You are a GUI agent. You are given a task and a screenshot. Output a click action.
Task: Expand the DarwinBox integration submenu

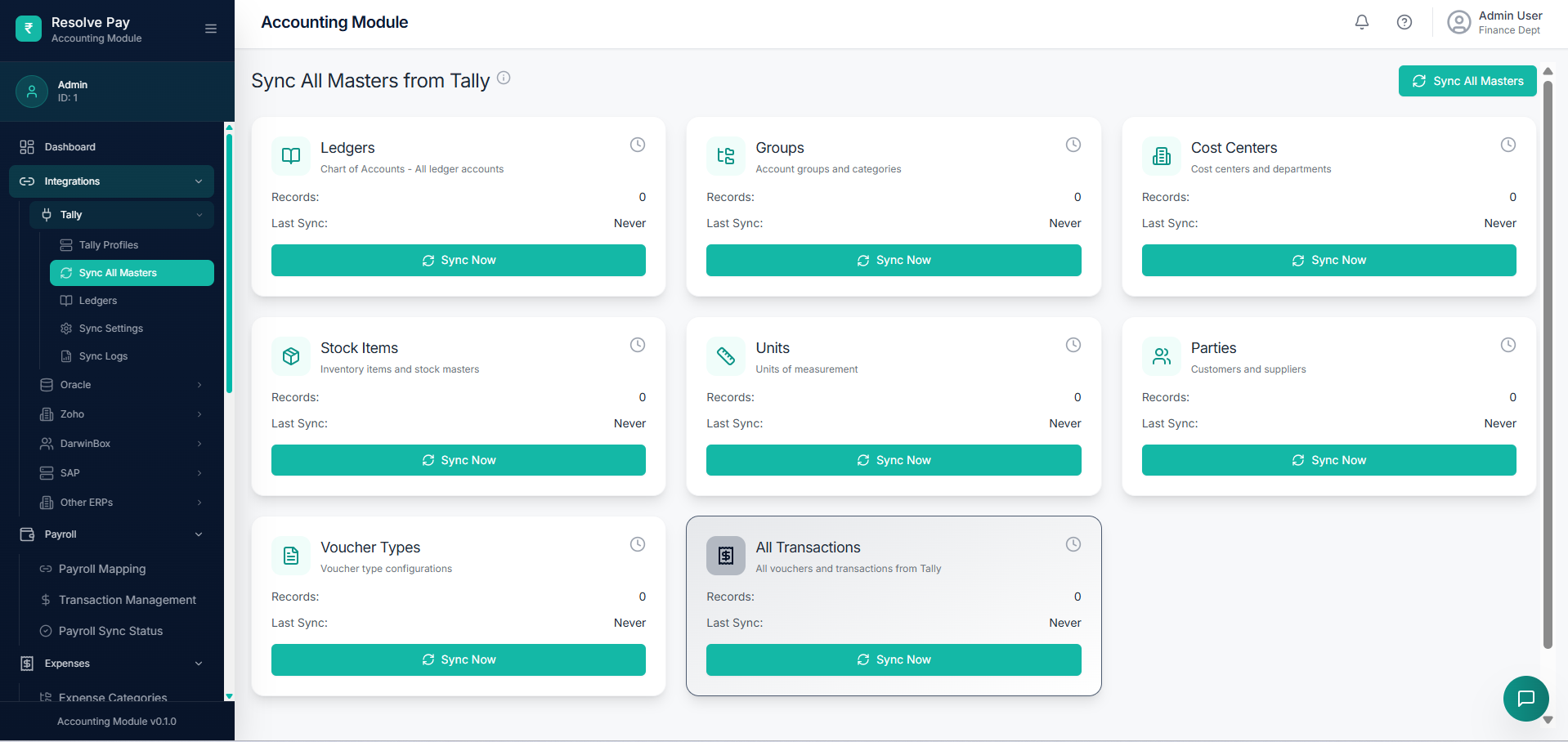click(122, 444)
